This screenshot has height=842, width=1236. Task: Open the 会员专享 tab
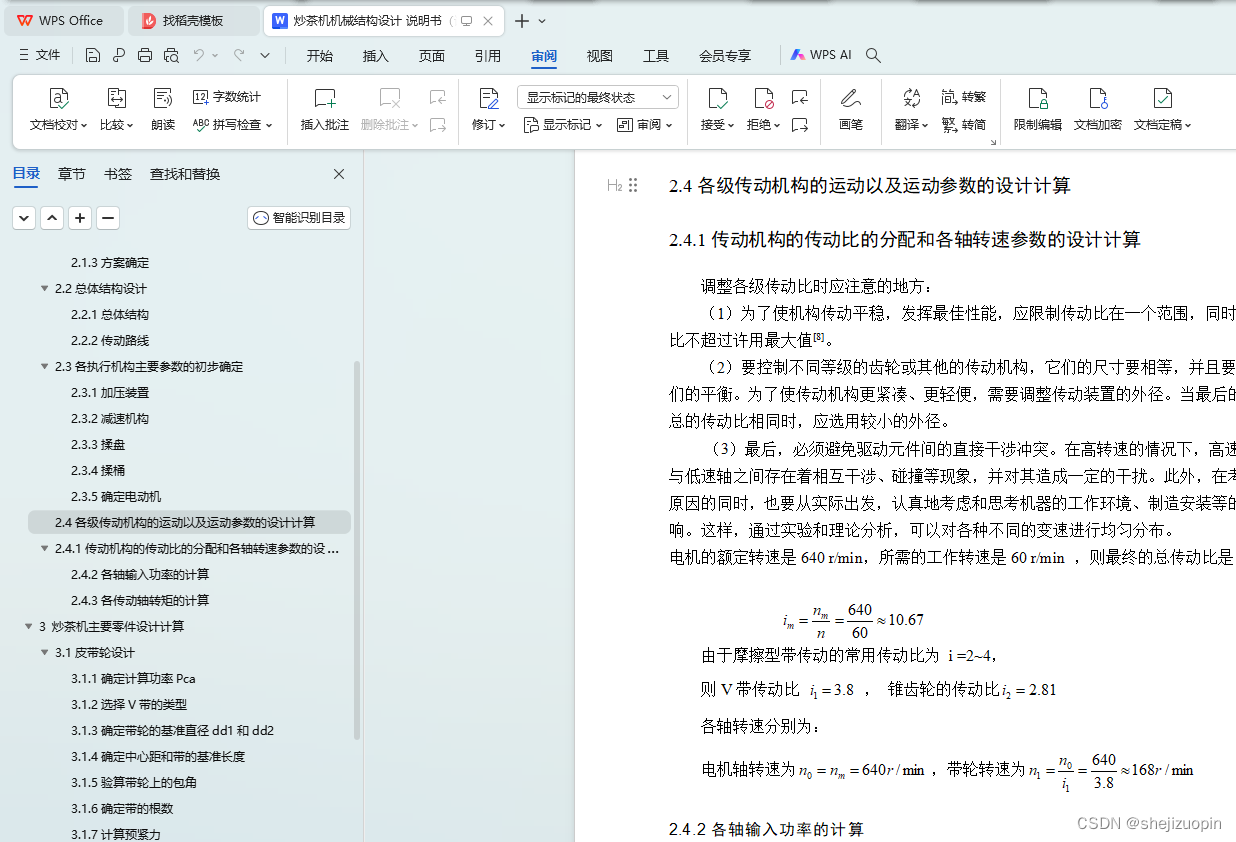coord(725,56)
